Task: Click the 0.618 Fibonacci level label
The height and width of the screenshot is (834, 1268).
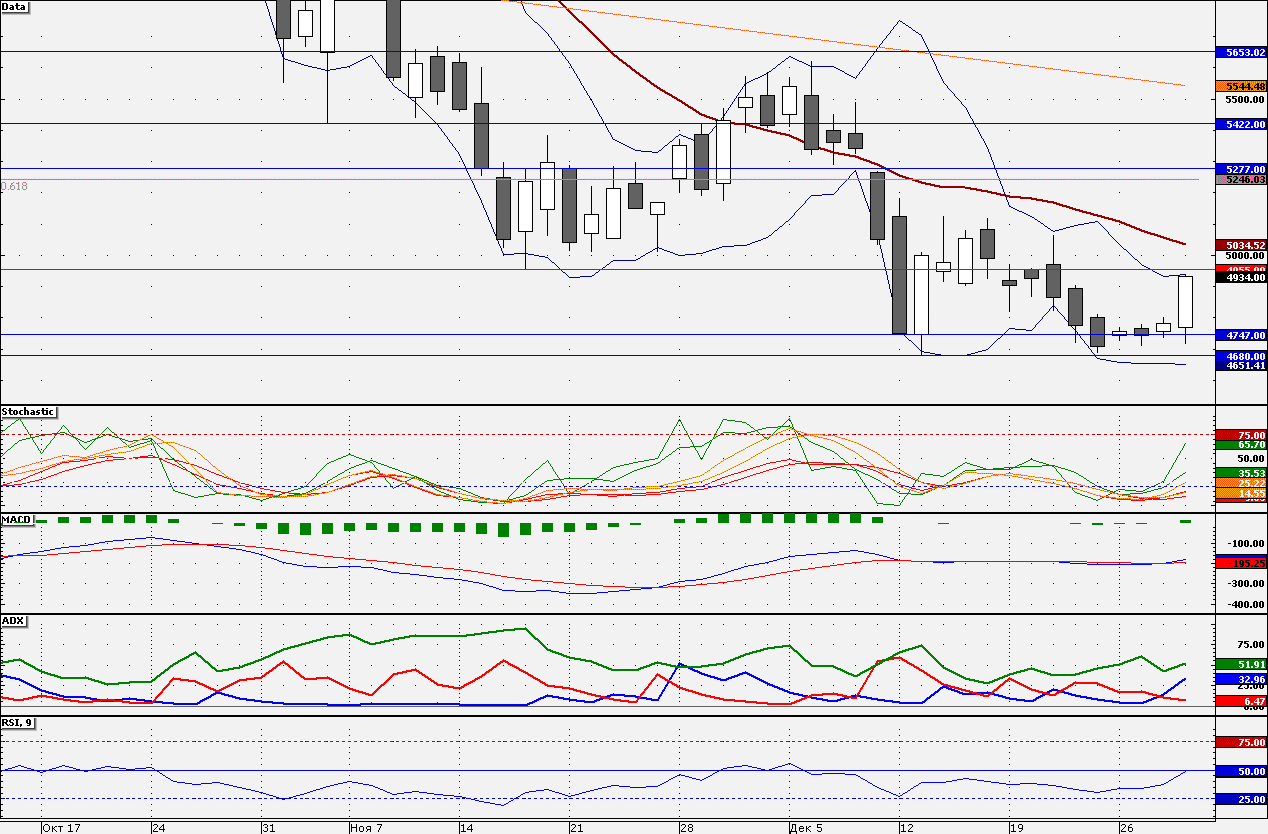Action: point(15,186)
